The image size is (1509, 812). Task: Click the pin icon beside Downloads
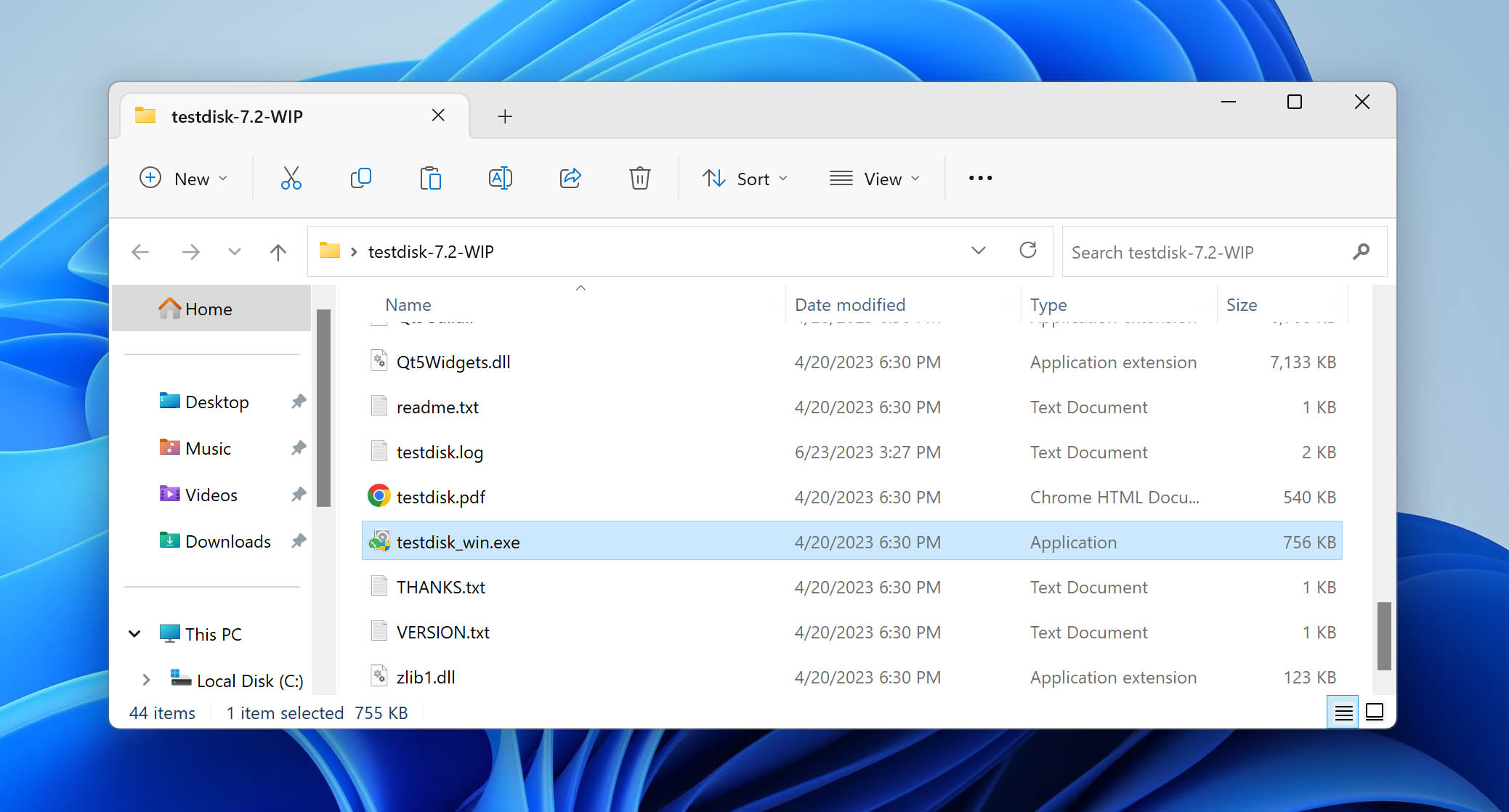click(x=299, y=540)
